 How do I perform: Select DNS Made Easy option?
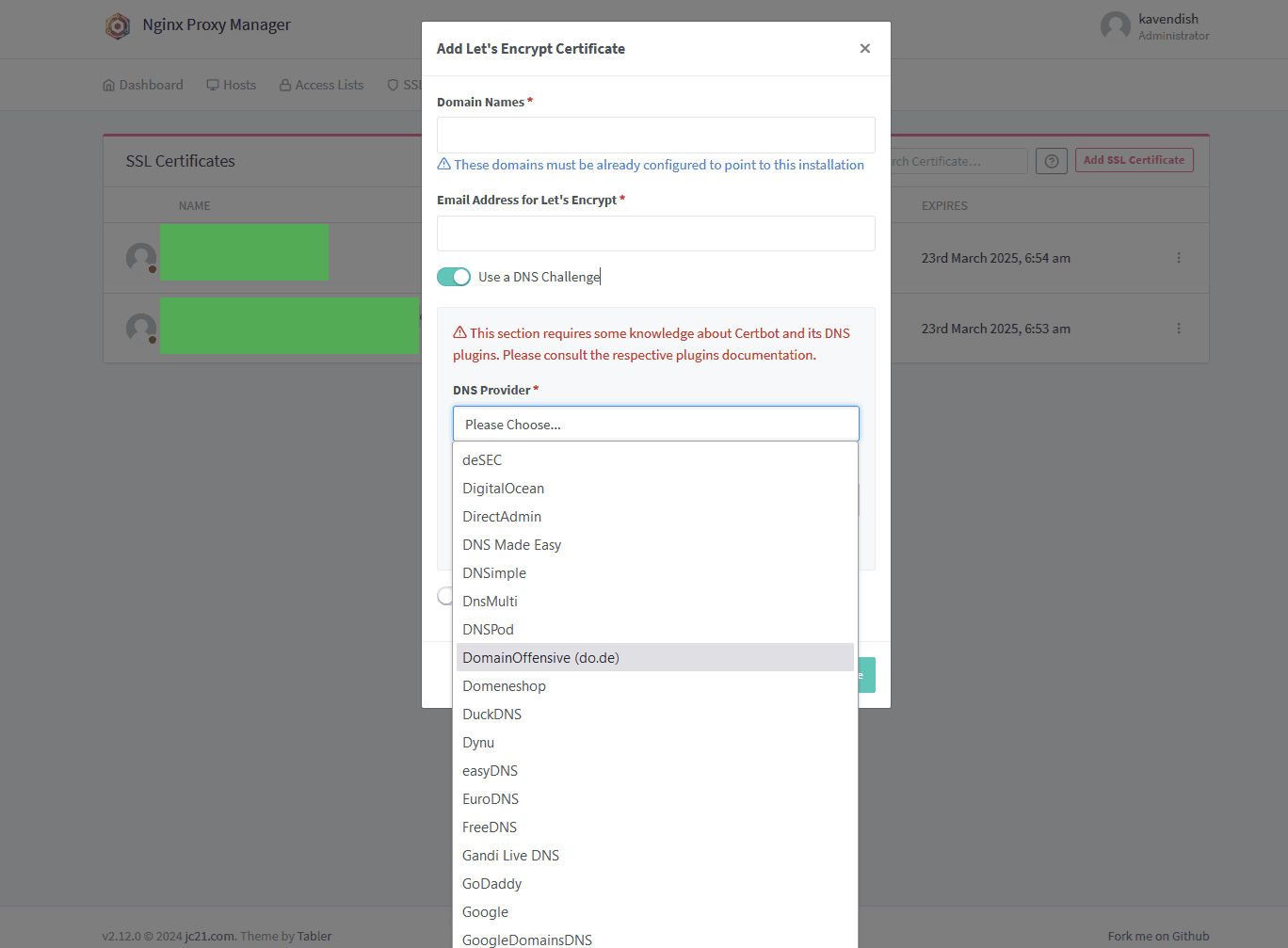(x=655, y=545)
